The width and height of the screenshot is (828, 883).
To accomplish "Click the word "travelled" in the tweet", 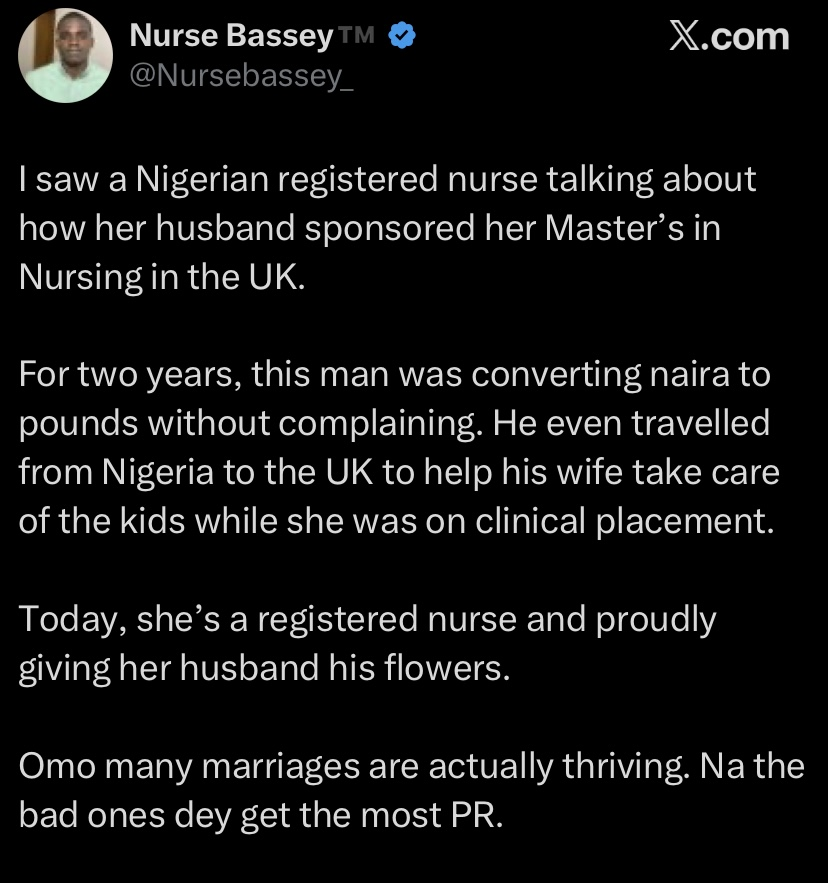I will [x=700, y=423].
